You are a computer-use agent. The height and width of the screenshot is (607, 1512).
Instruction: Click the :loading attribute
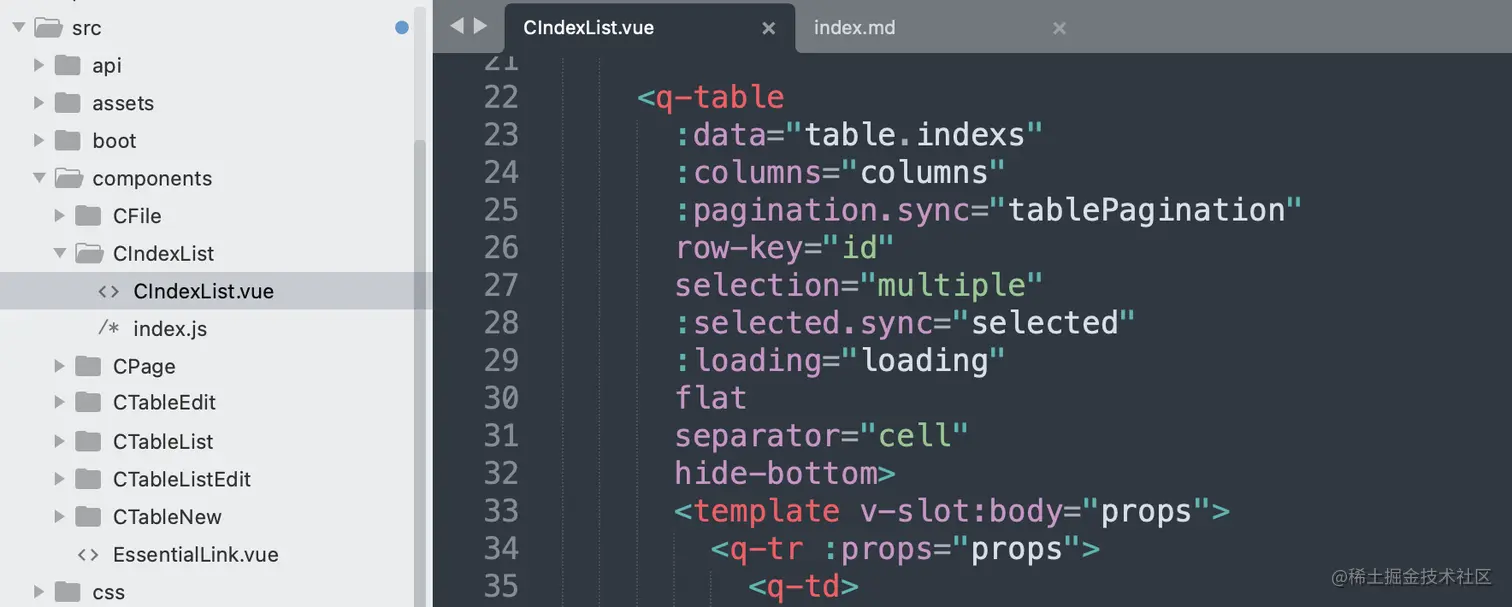(x=749, y=360)
